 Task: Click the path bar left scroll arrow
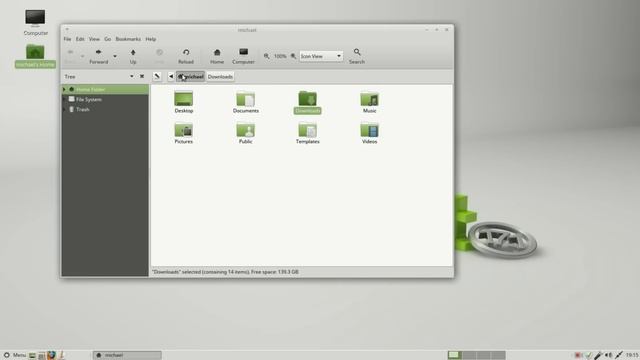tap(171, 76)
